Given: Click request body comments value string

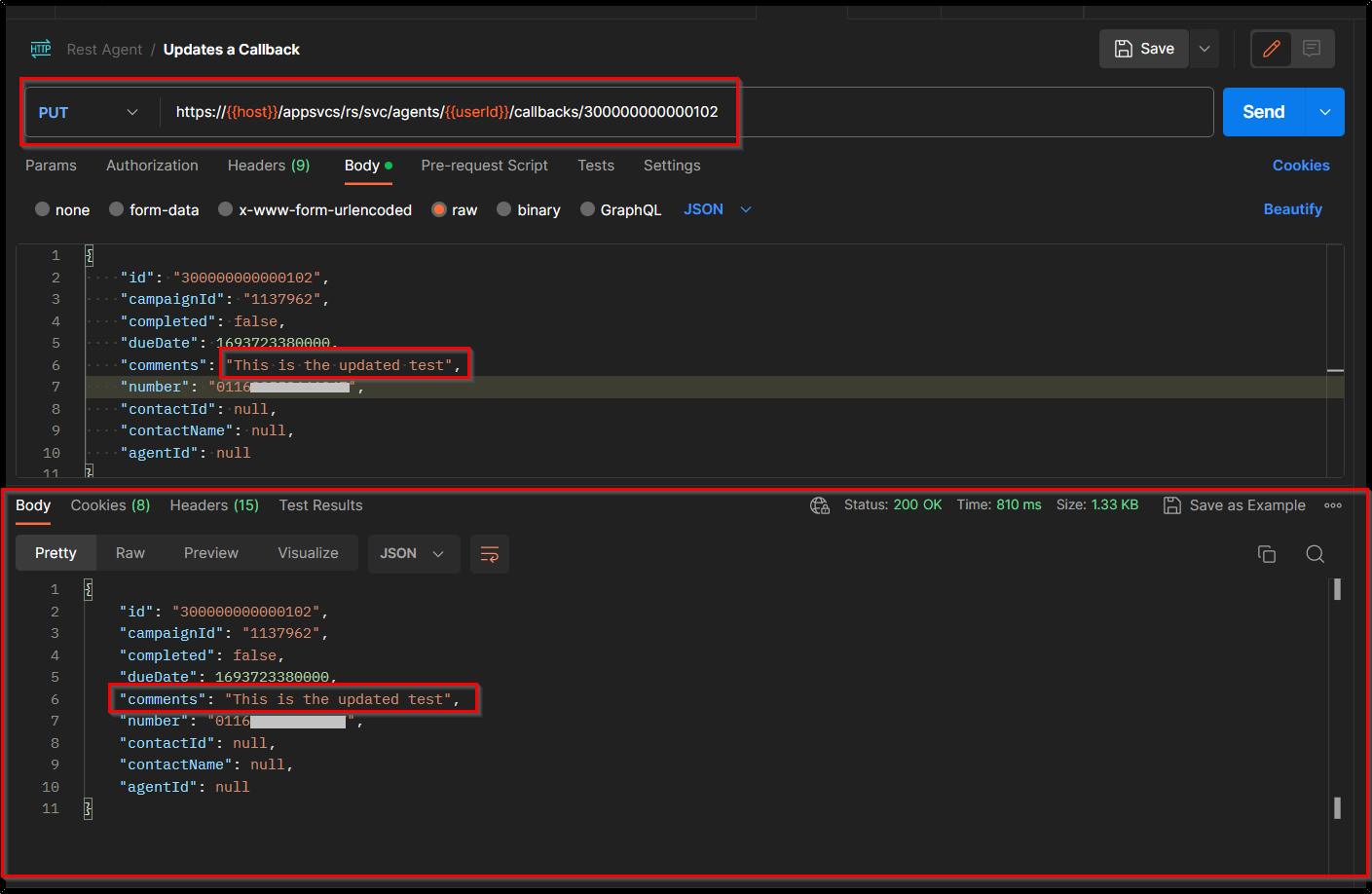Looking at the screenshot, I should tap(339, 365).
